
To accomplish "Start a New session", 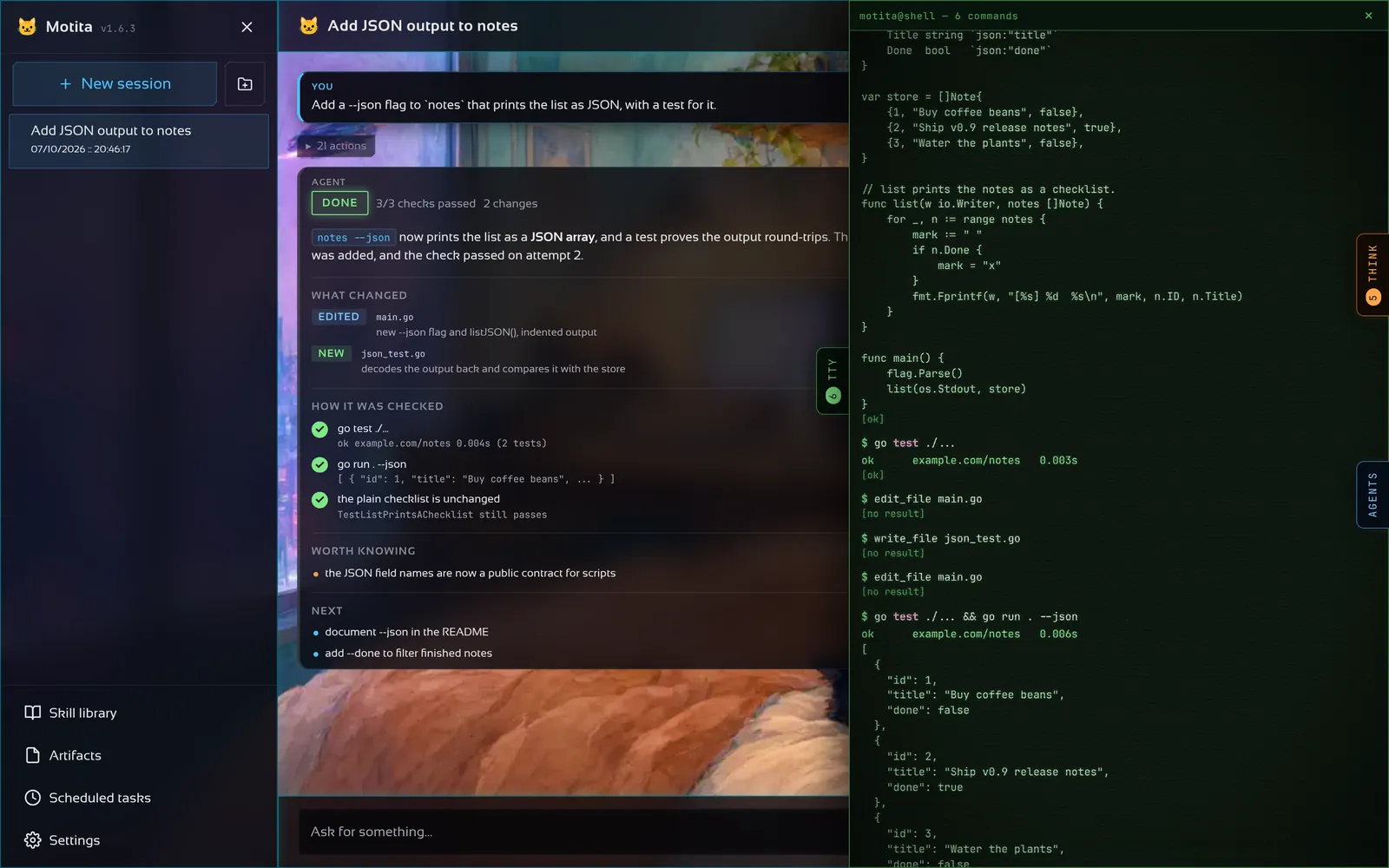I will pos(115,84).
